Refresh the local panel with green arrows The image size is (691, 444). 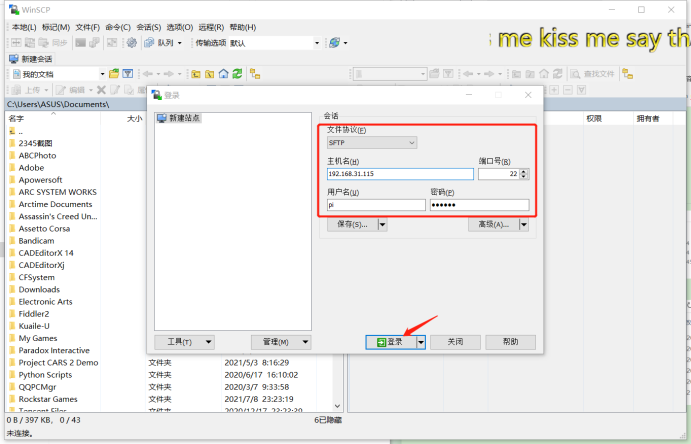pos(237,74)
